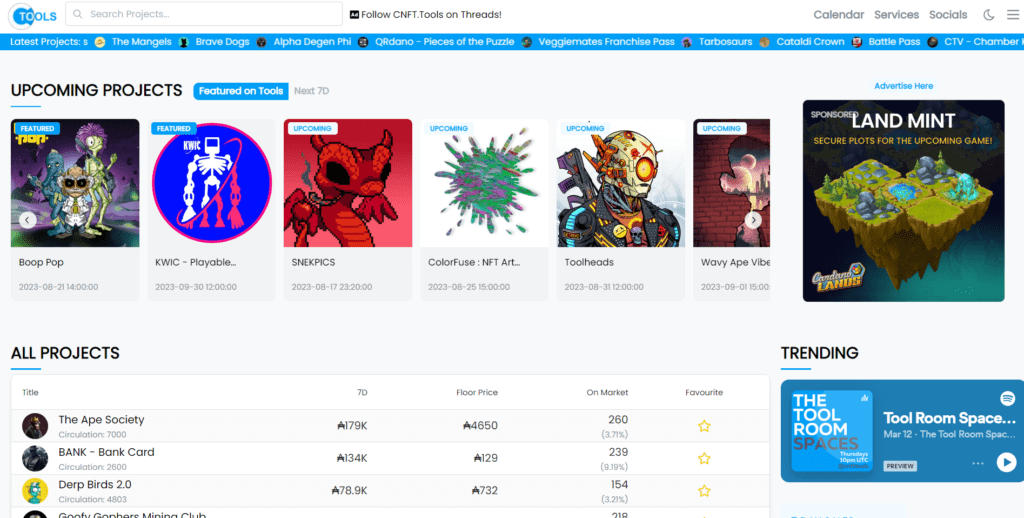Screen dimensions: 1024x518
Task: Show previous upcoming projects carousel arrow
Action: [27, 220]
